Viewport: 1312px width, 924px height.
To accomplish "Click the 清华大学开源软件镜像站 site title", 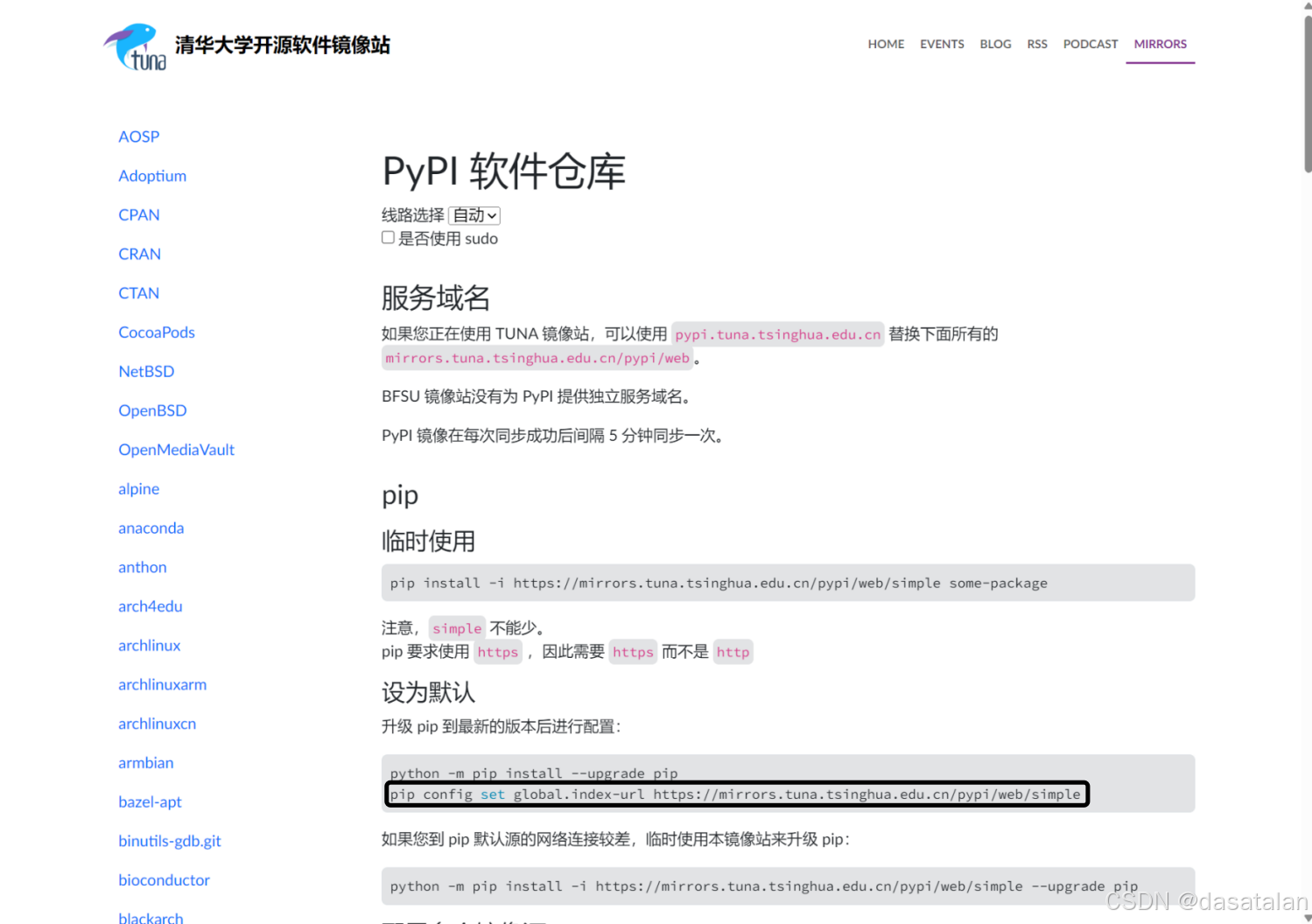I will pos(283,45).
